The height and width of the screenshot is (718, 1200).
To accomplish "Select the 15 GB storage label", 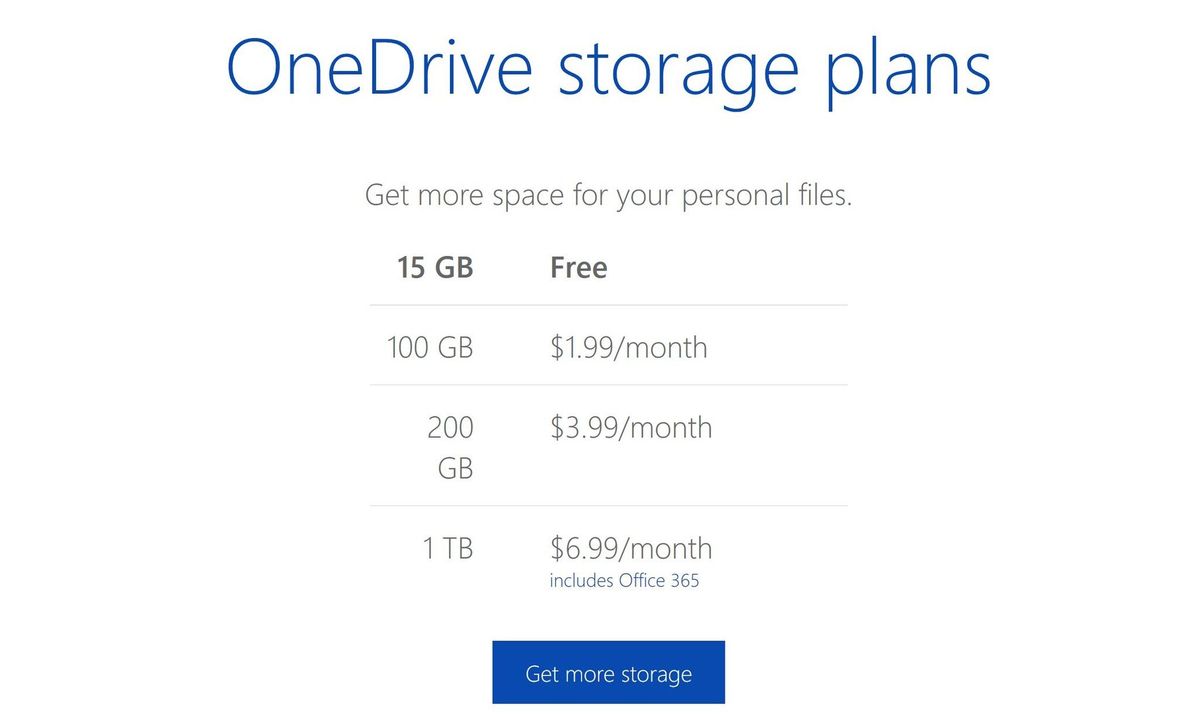I will 436,267.
